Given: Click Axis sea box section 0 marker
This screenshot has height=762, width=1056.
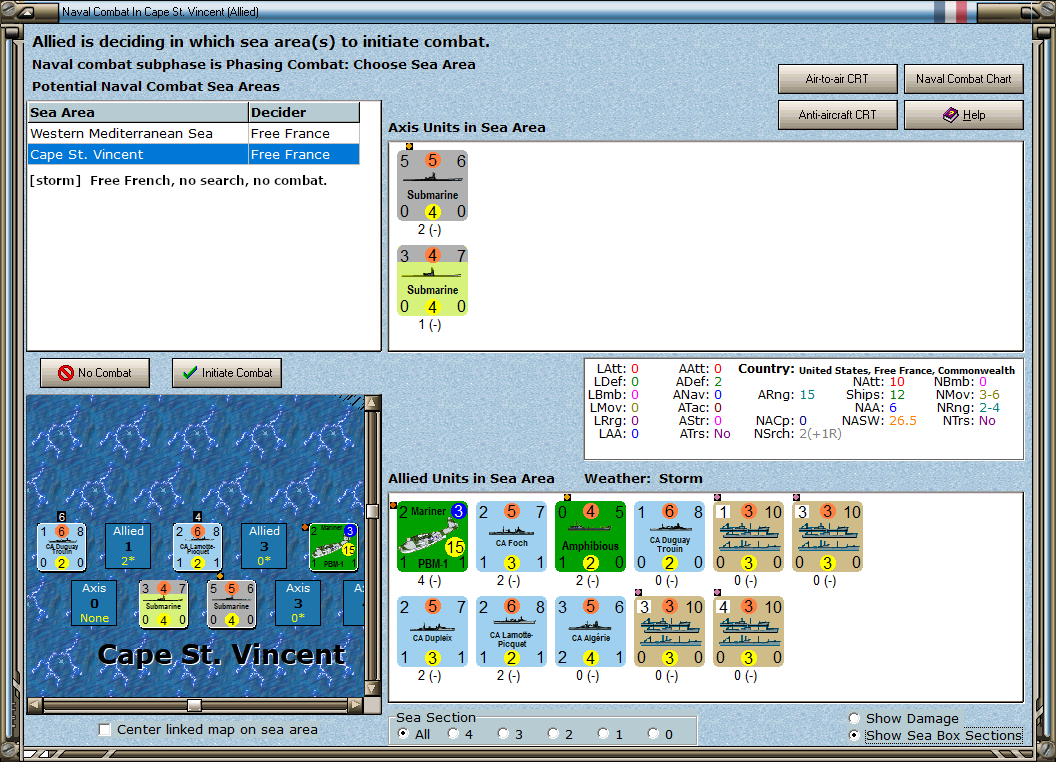Looking at the screenshot, I should tap(94, 603).
